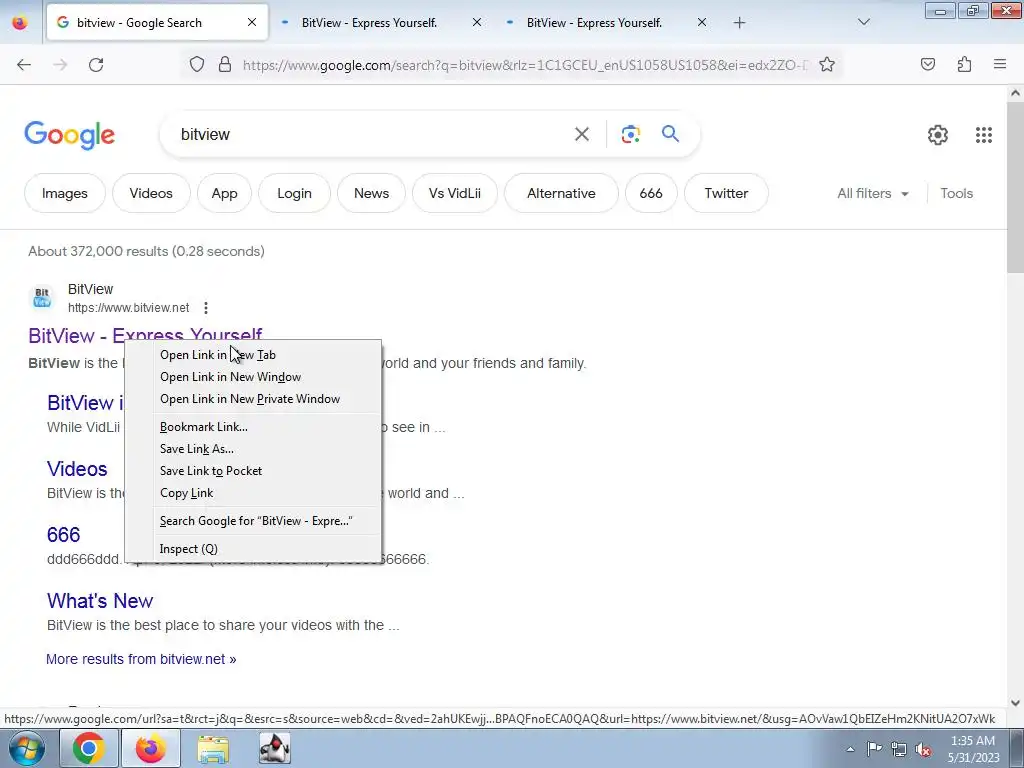The height and width of the screenshot is (768, 1024).
Task: Show hidden tray icons arrow
Action: (x=850, y=749)
